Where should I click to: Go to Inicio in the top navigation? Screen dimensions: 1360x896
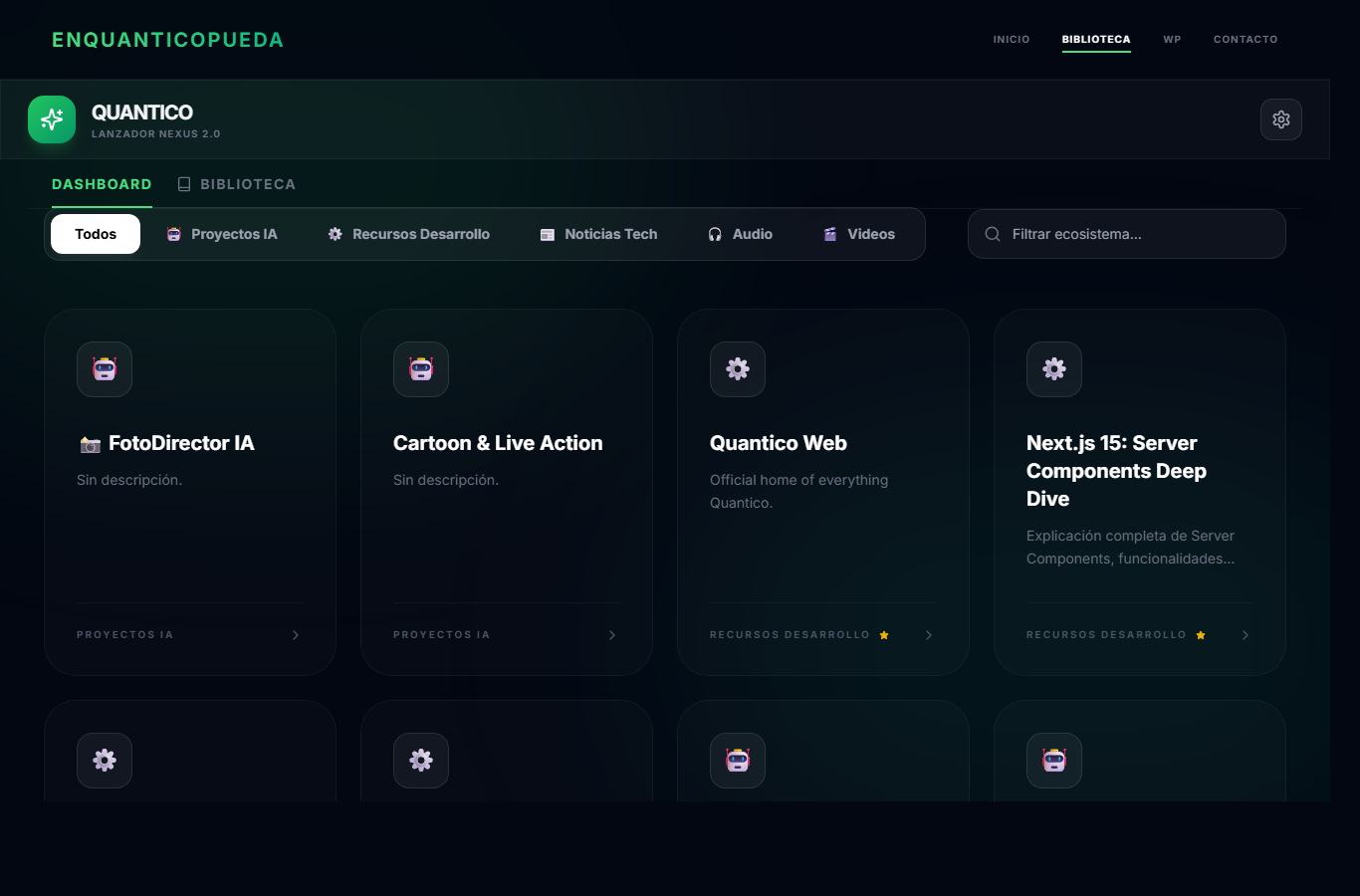[1012, 40]
